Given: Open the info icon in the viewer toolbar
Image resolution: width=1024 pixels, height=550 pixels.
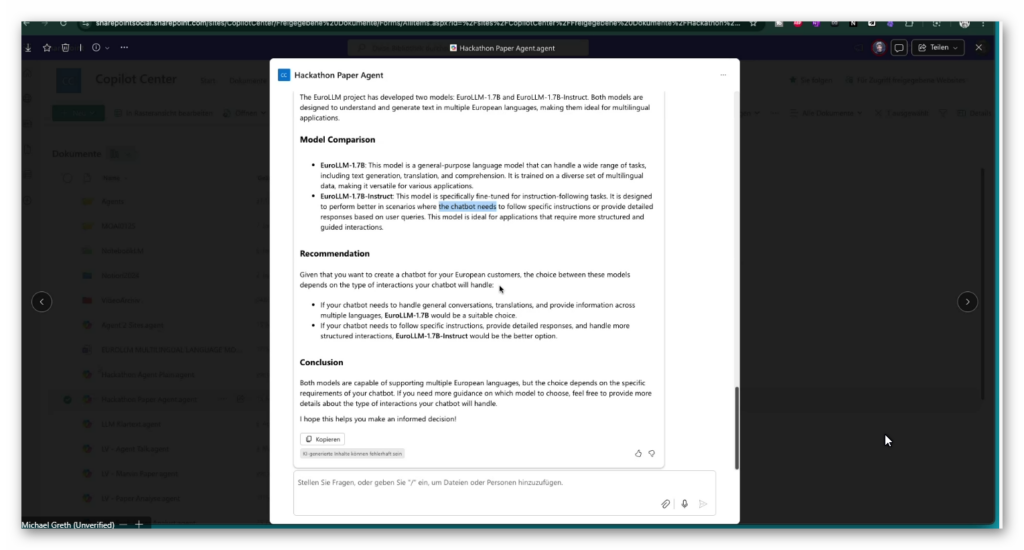Looking at the screenshot, I should point(96,48).
